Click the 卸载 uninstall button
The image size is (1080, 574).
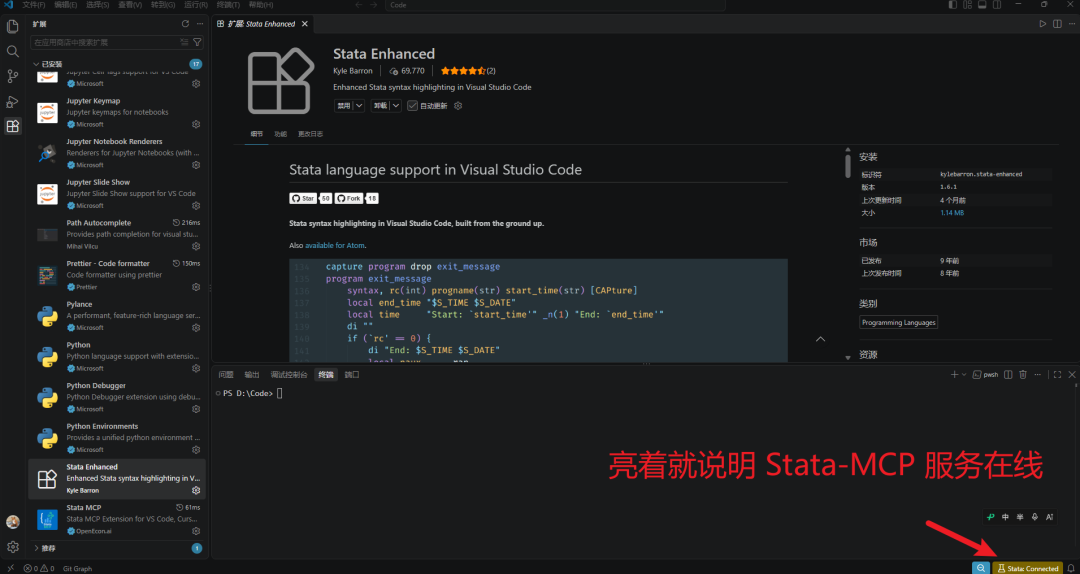380,106
